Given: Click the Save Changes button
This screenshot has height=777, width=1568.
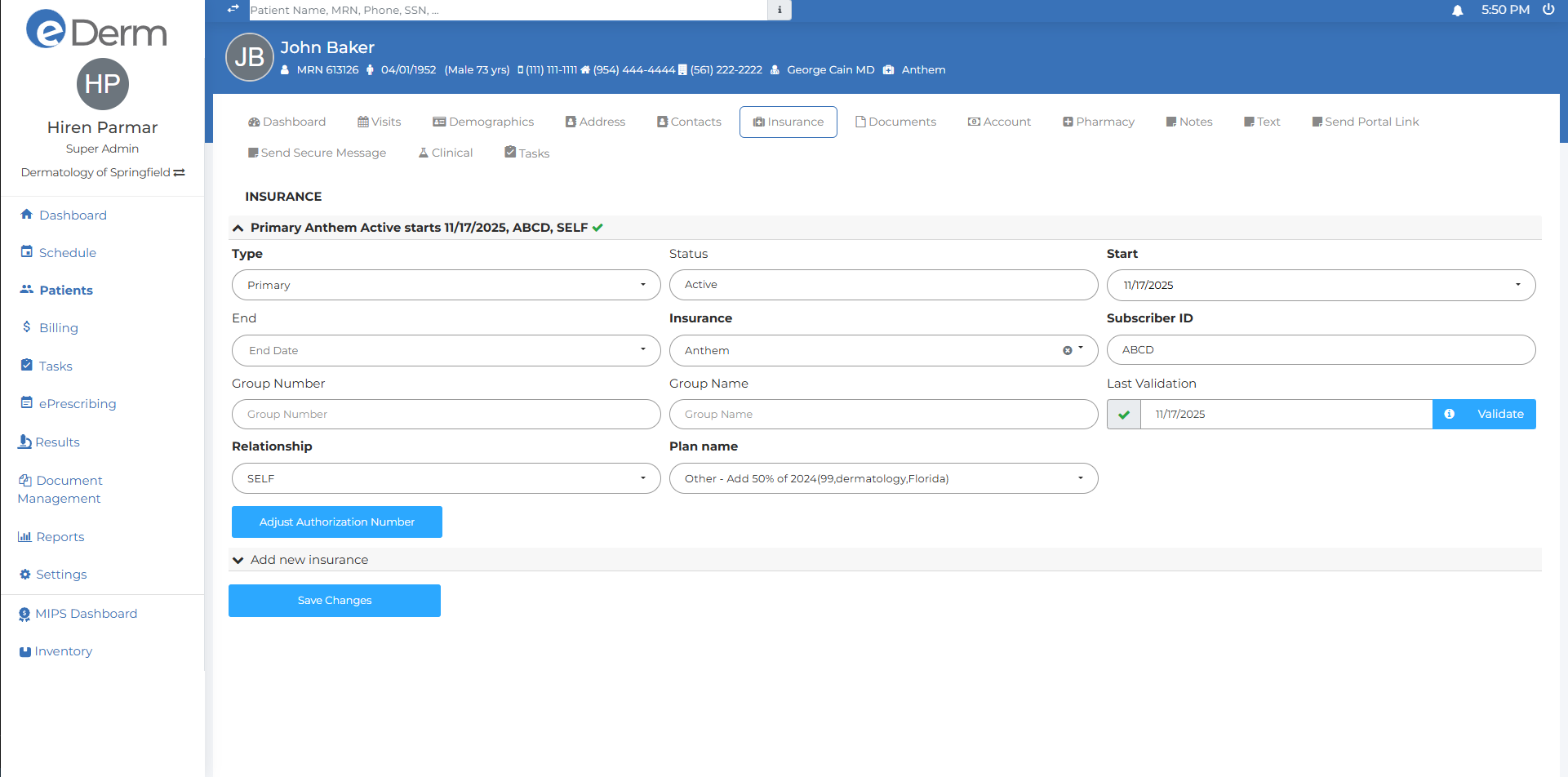Looking at the screenshot, I should (335, 601).
